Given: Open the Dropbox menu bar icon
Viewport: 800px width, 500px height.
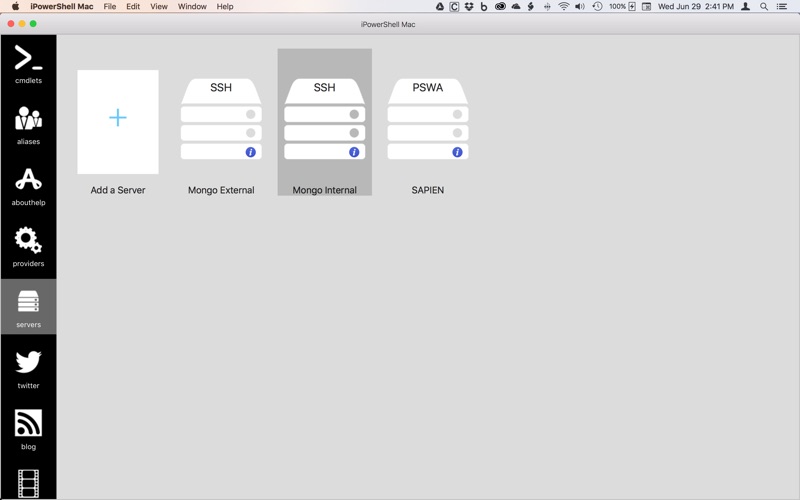Looking at the screenshot, I should click(x=469, y=7).
